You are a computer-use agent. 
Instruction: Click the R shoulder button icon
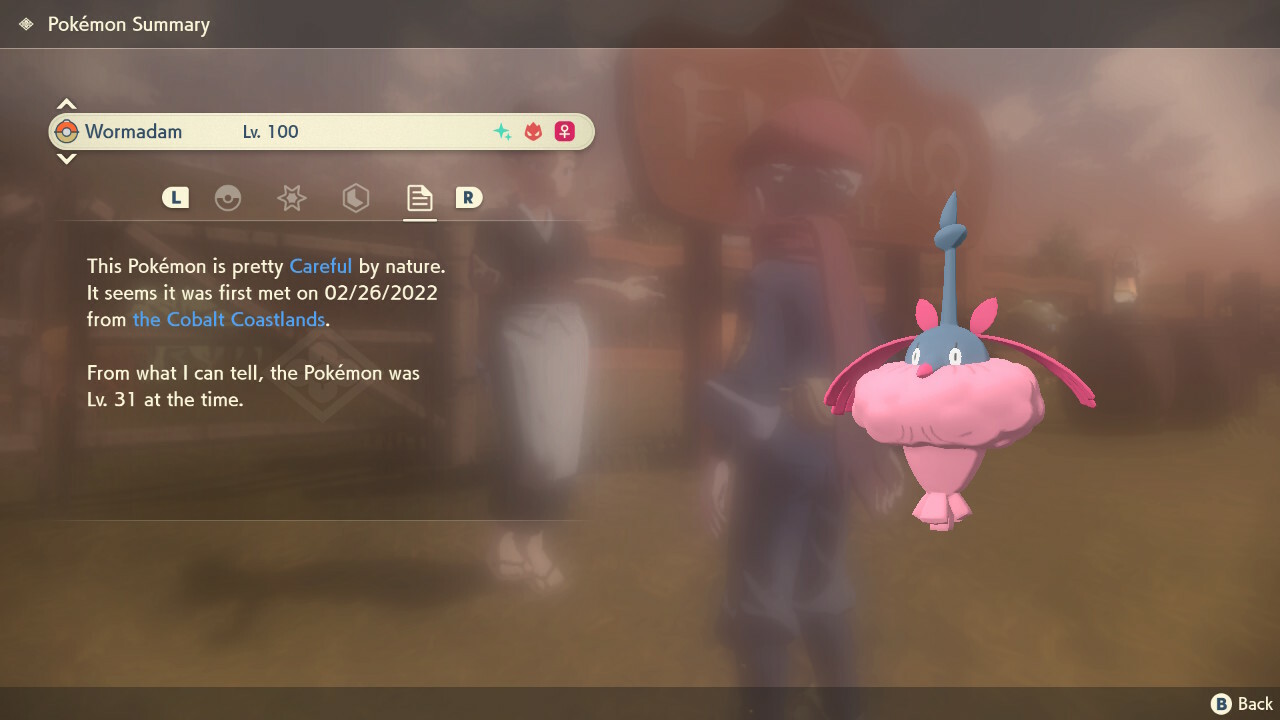[469, 198]
